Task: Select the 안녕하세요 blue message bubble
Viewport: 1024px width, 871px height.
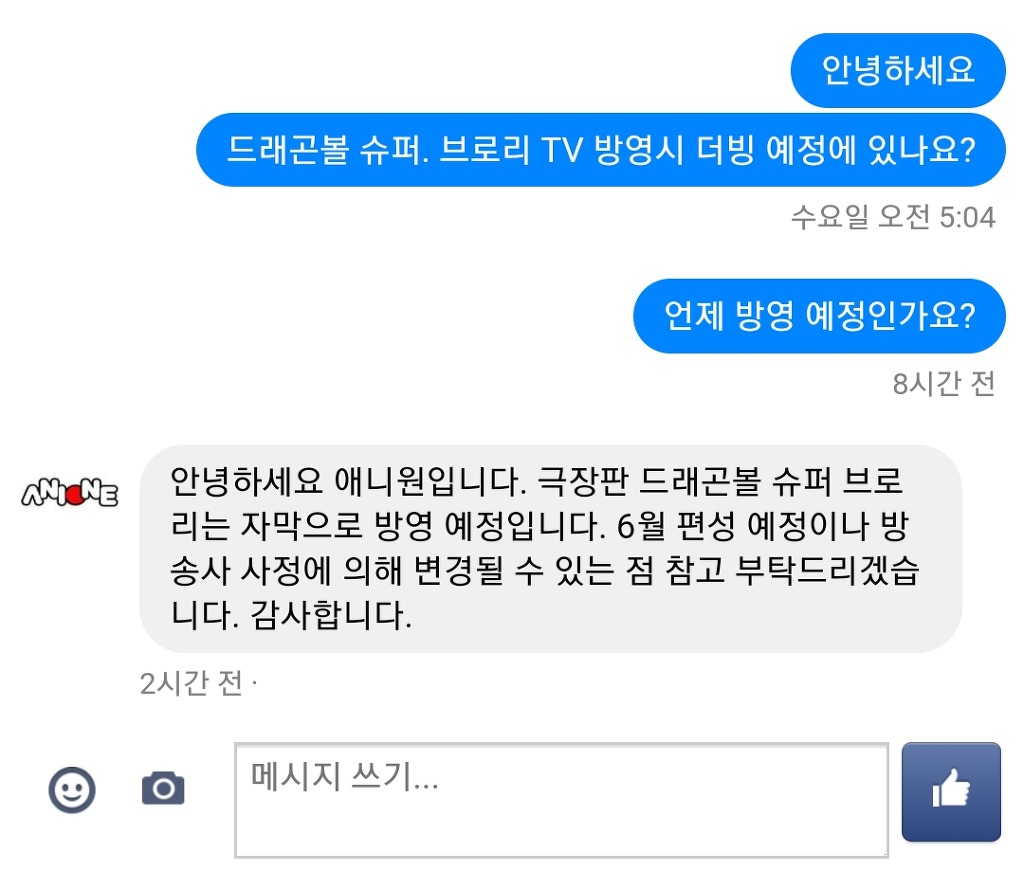Action: [x=897, y=71]
